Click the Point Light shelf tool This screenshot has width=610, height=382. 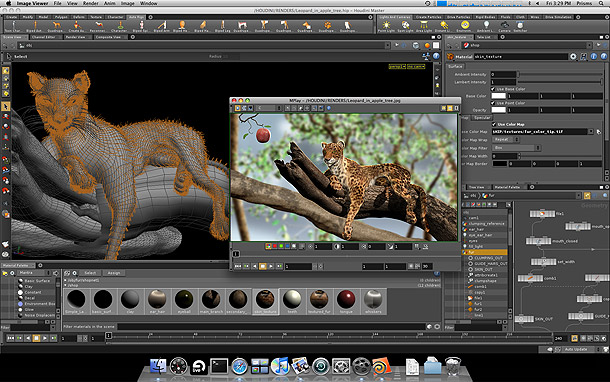point(386,26)
